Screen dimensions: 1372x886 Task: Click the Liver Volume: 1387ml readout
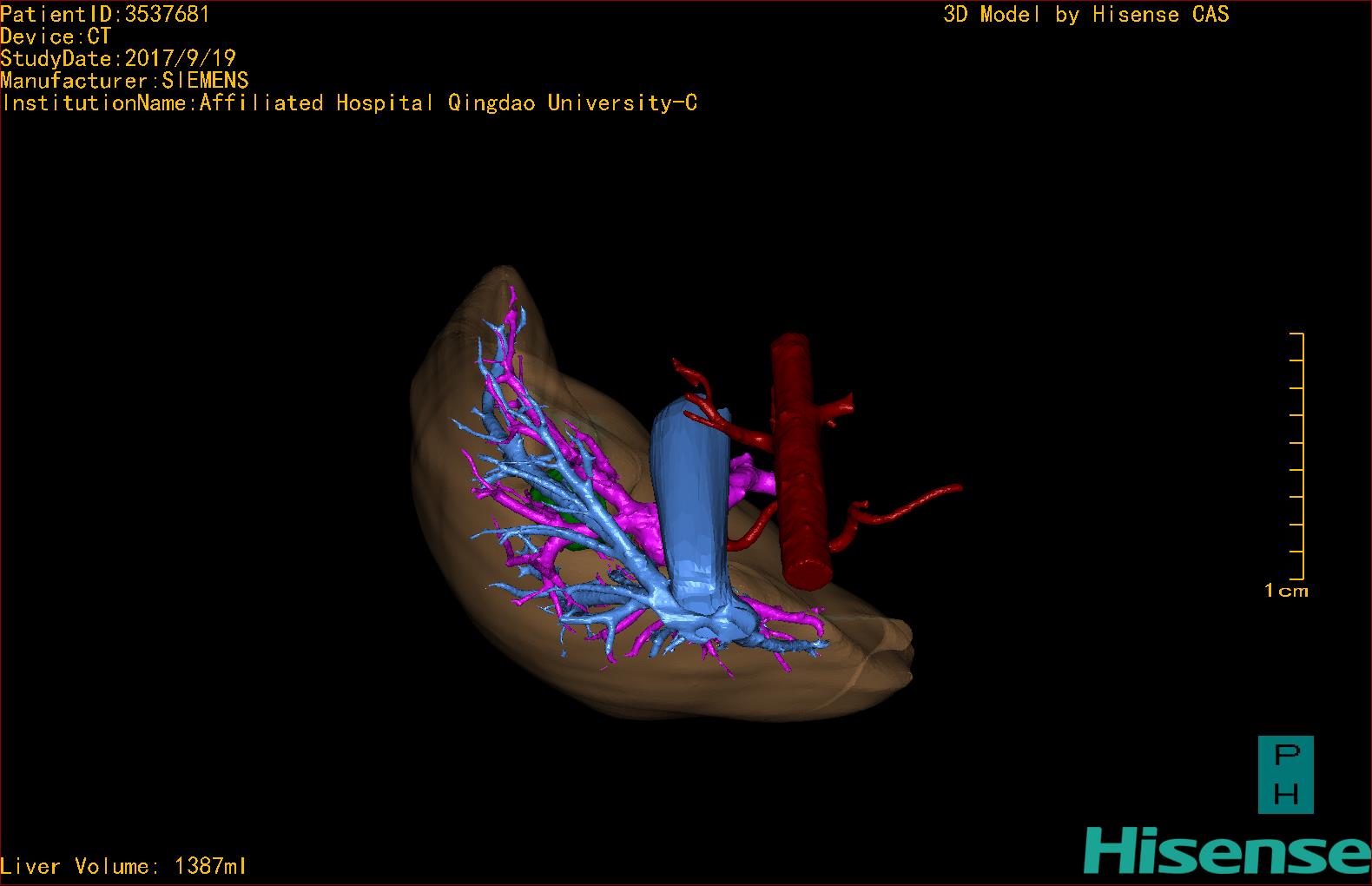[x=123, y=866]
